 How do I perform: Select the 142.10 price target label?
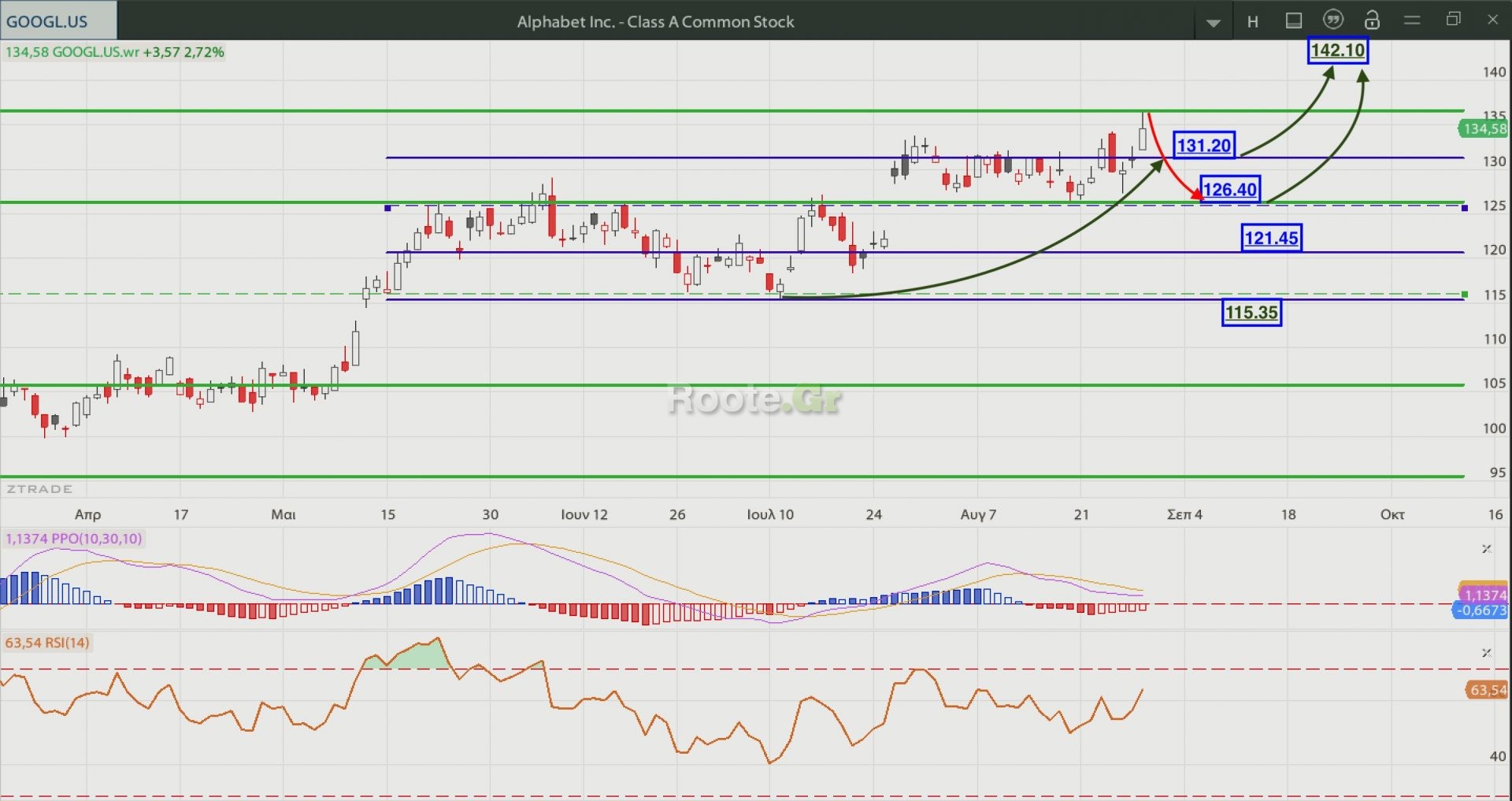1337,50
